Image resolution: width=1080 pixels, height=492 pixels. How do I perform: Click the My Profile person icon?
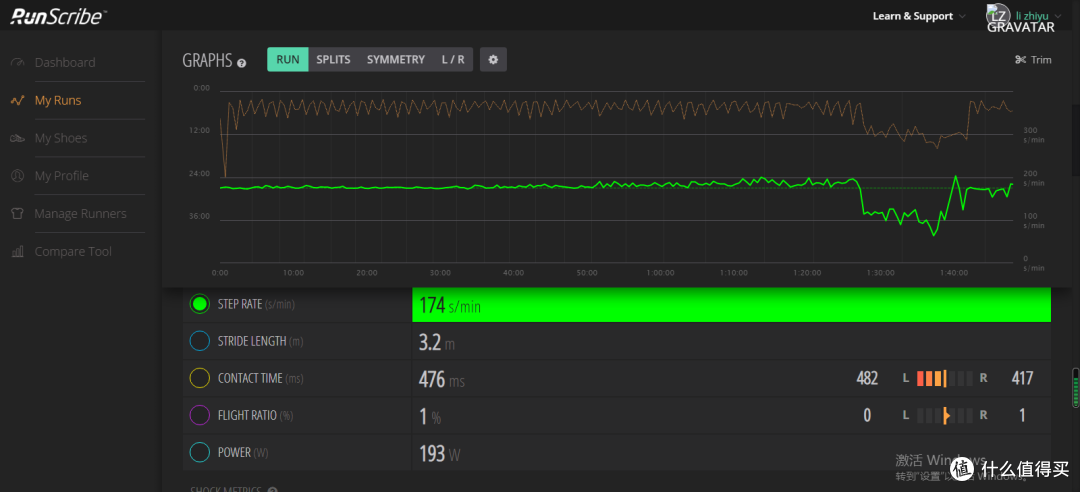18,176
